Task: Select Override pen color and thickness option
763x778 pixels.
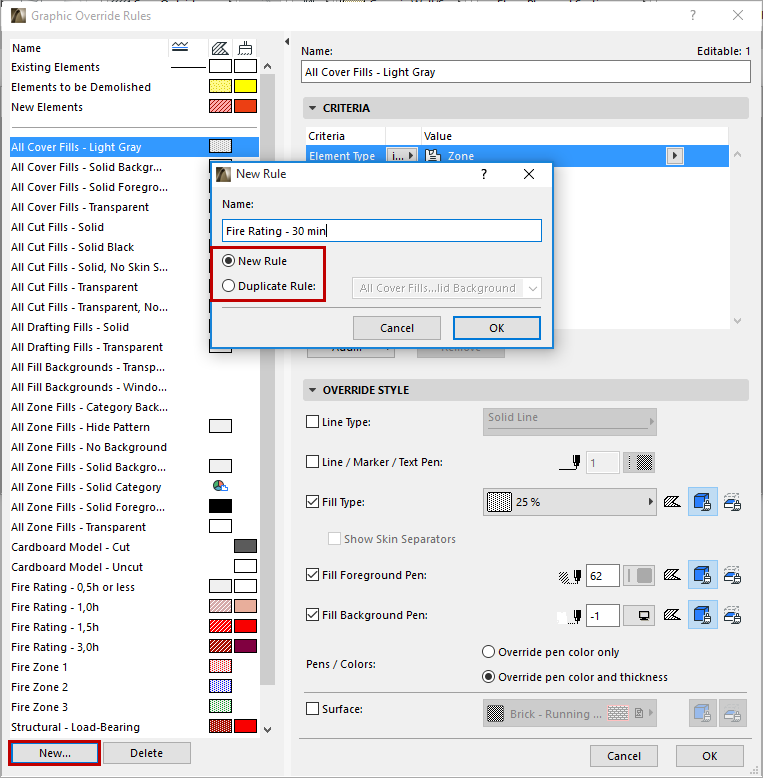Action: click(x=489, y=677)
